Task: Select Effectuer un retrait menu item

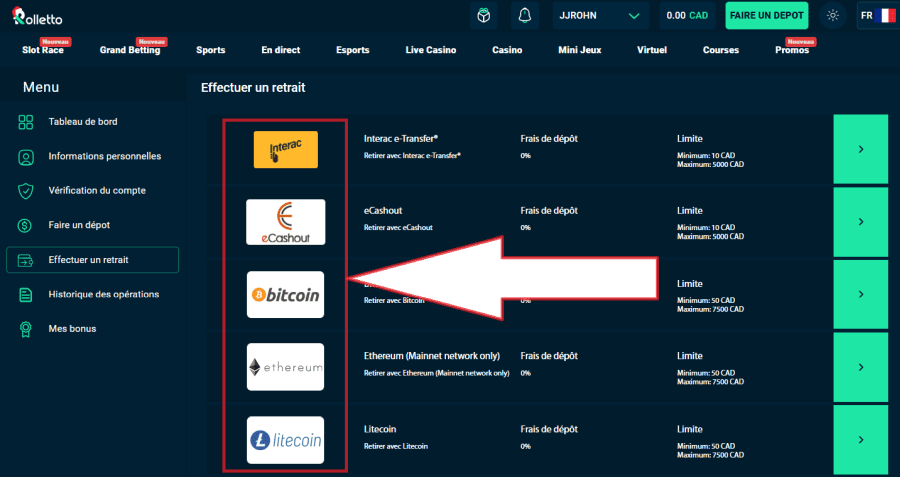Action: (x=92, y=260)
